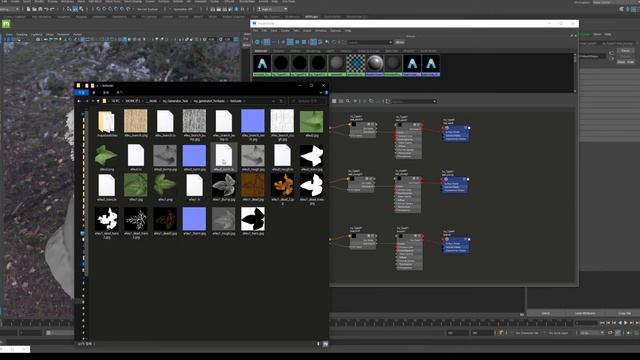This screenshot has width=640, height=360.
Task: Open the folder item in the textures window
Action: (107, 123)
